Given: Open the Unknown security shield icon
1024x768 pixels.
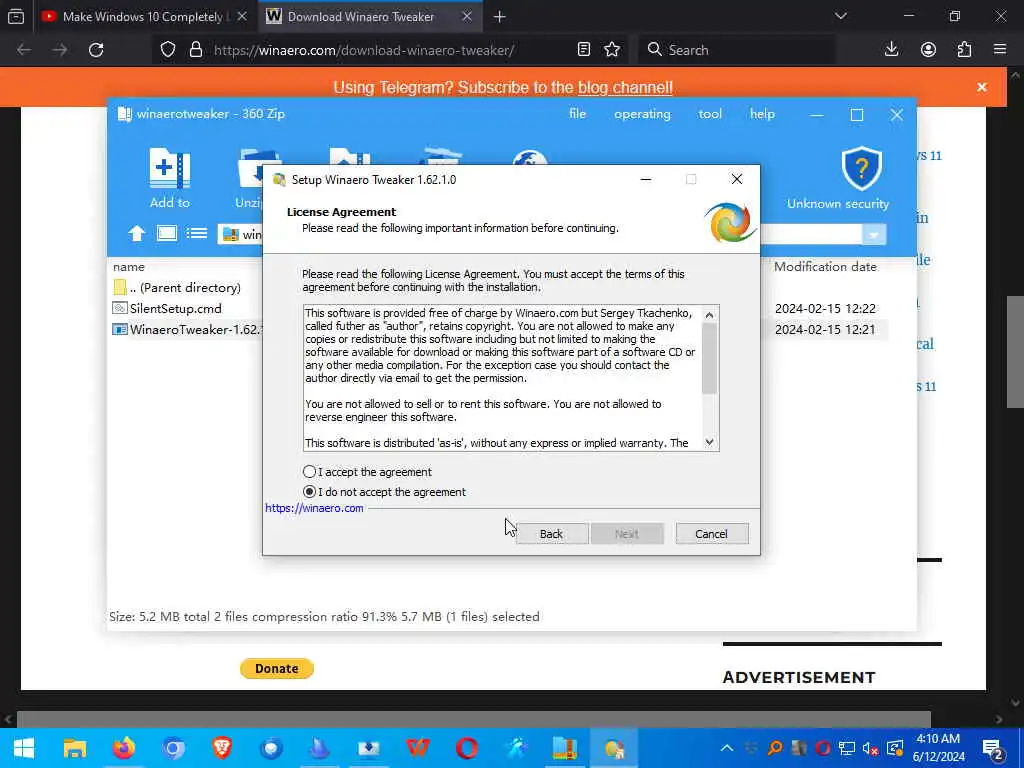Looking at the screenshot, I should tap(861, 168).
